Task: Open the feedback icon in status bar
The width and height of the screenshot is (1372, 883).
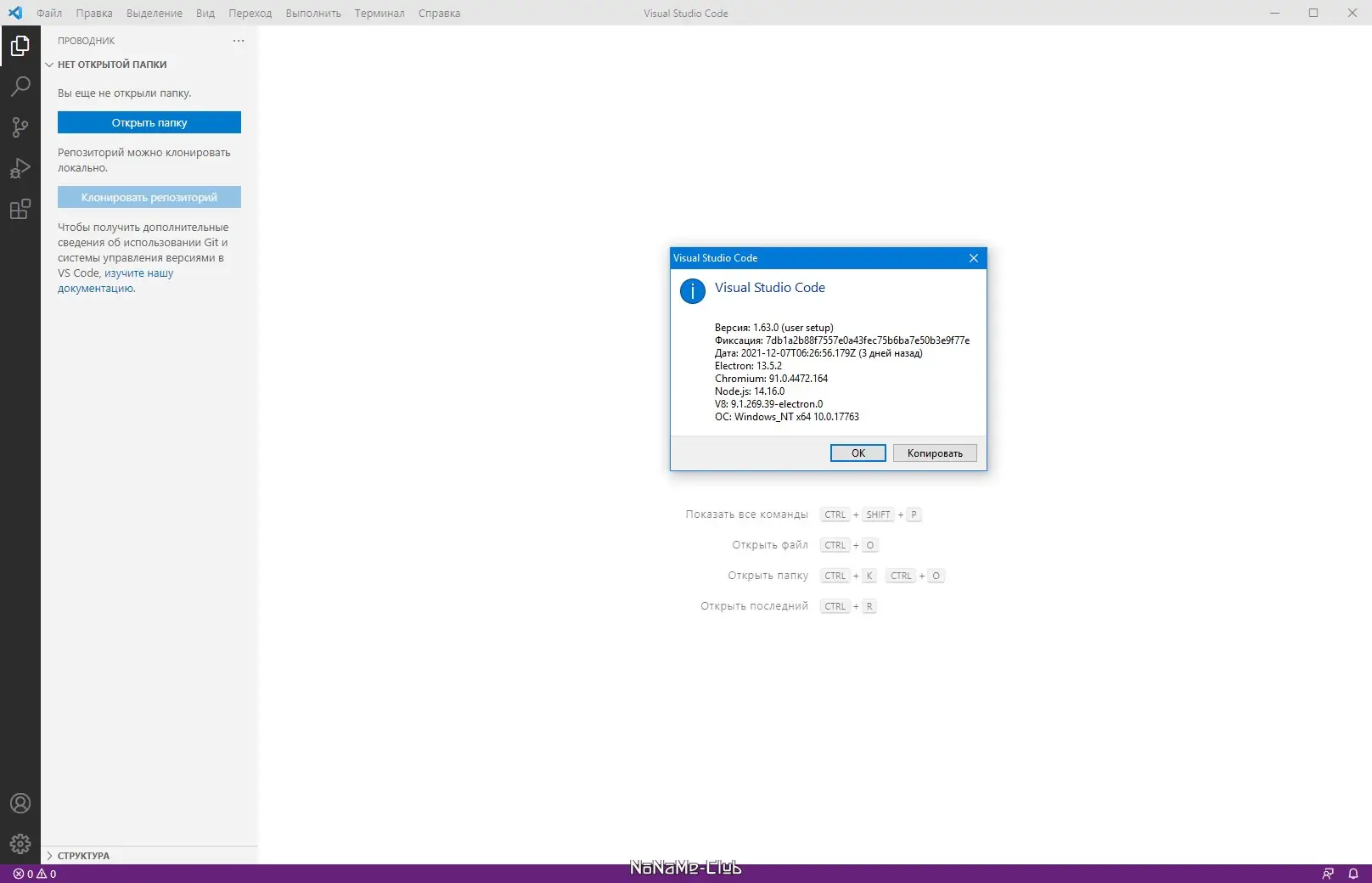Action: (1328, 874)
